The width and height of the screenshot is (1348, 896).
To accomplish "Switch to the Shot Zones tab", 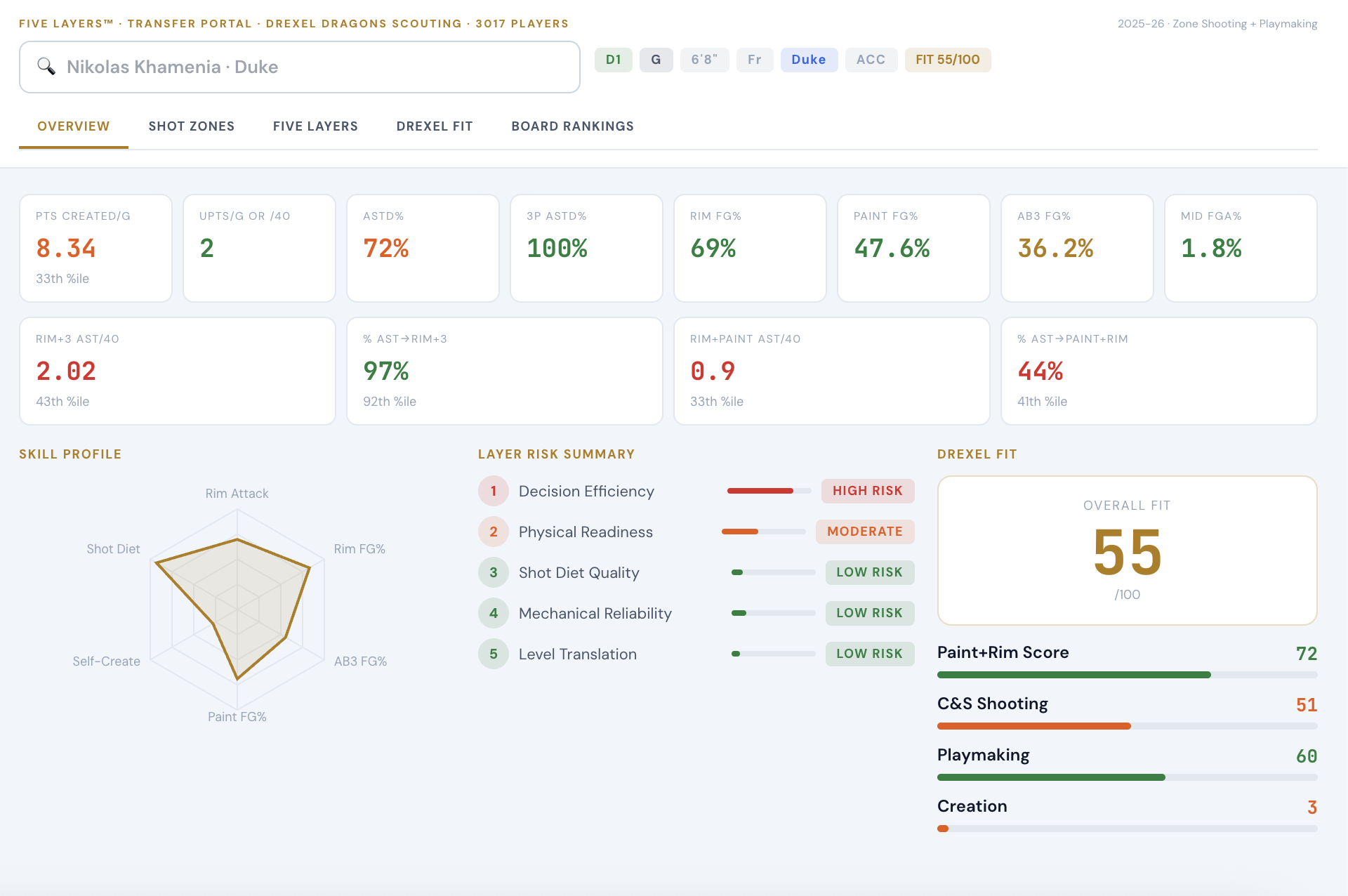I will pos(192,126).
